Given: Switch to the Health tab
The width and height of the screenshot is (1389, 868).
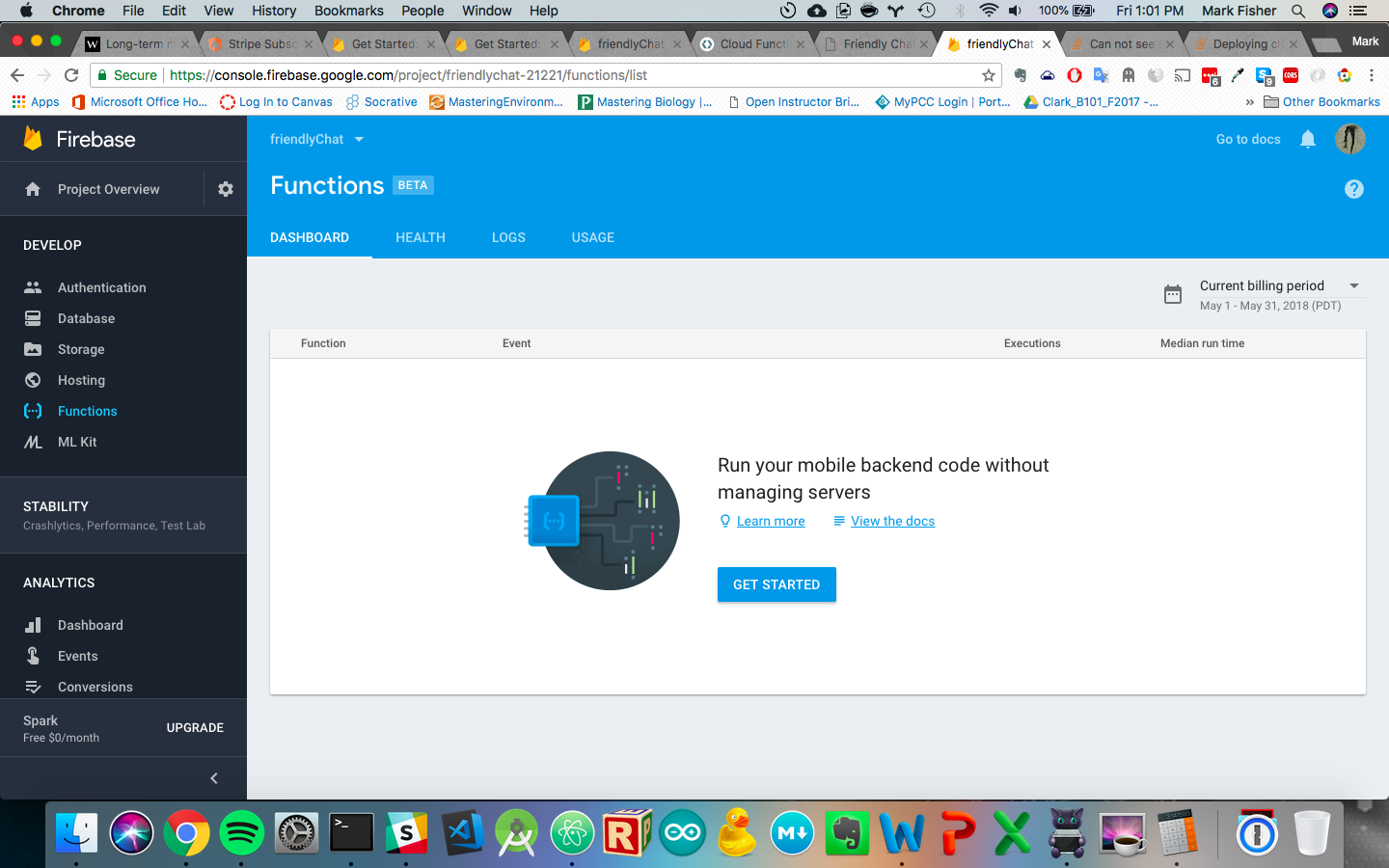Looking at the screenshot, I should coord(421,237).
